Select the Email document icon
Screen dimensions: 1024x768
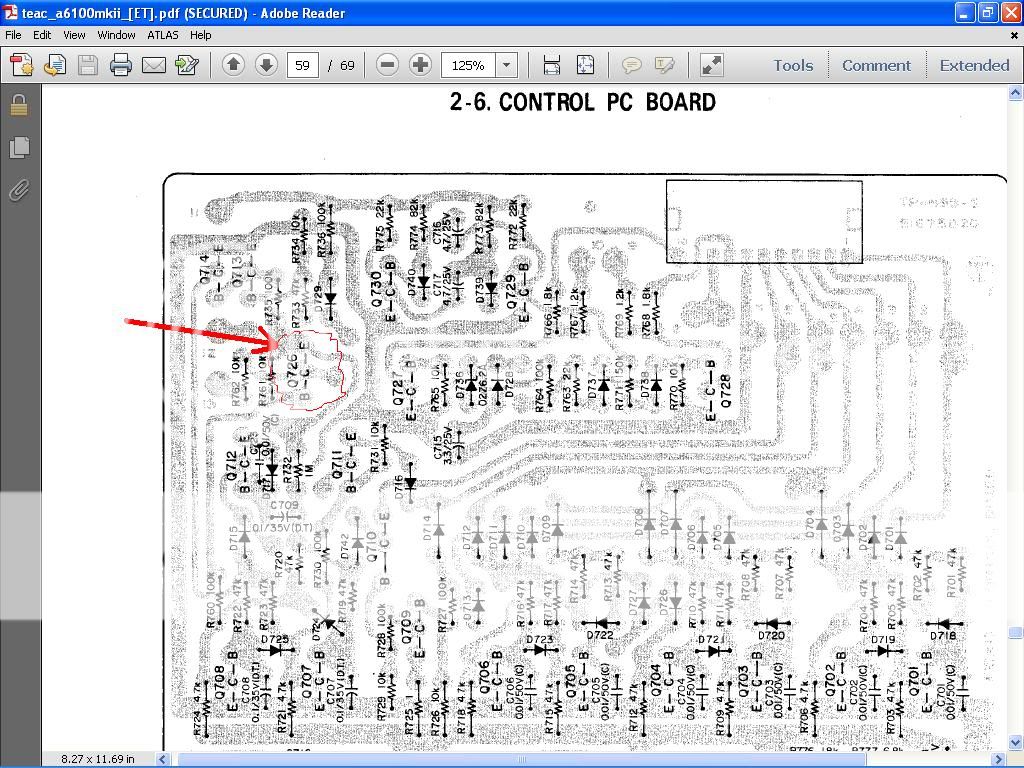pyautogui.click(x=152, y=64)
